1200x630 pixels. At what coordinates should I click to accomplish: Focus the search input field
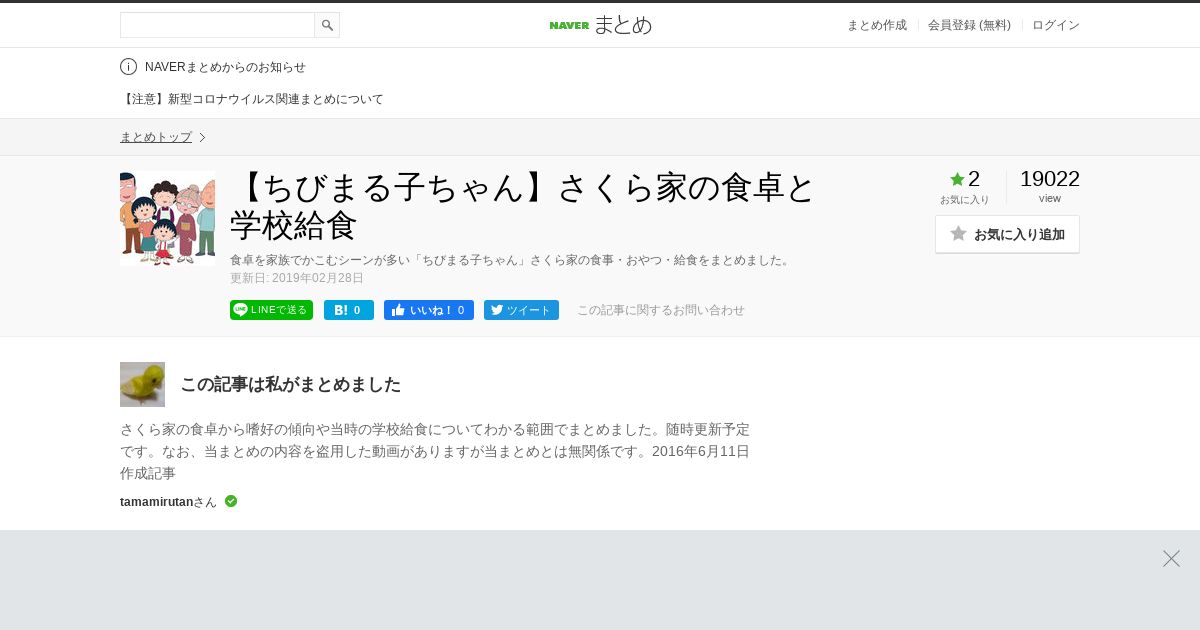[217, 25]
